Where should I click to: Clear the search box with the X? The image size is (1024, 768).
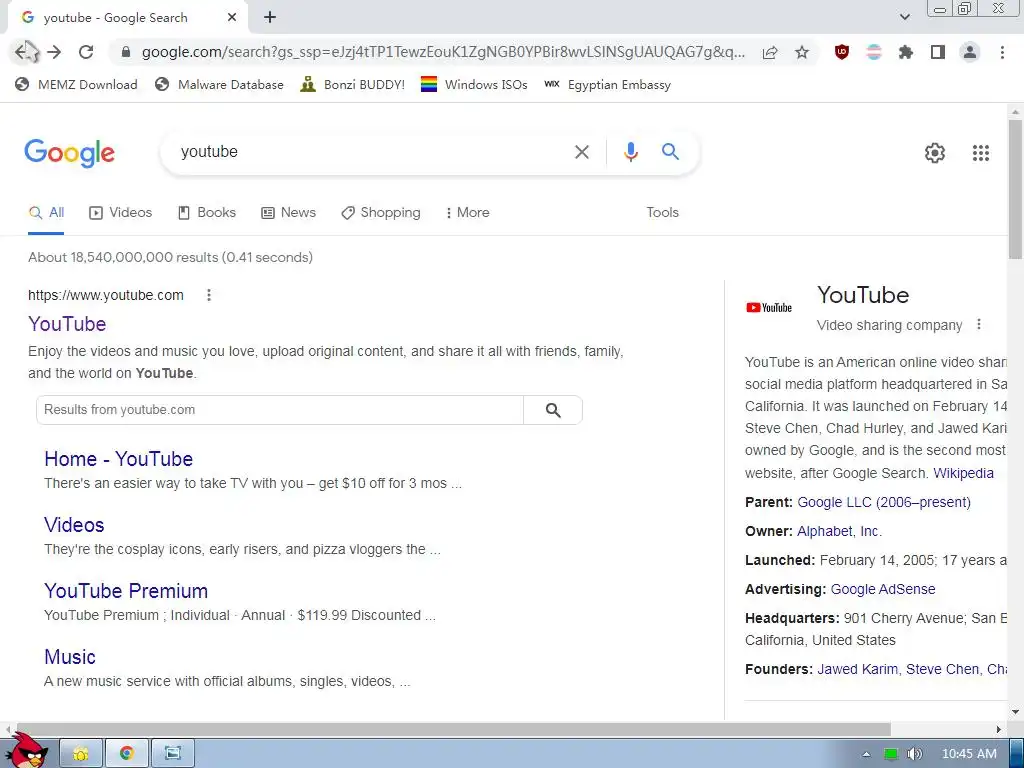tap(582, 152)
